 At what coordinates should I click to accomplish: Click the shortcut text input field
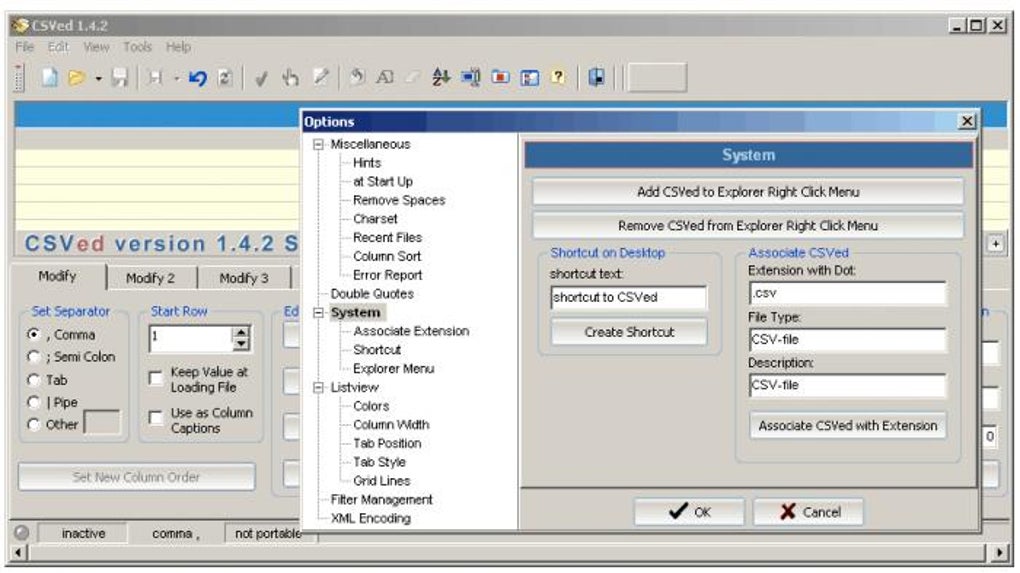[628, 297]
